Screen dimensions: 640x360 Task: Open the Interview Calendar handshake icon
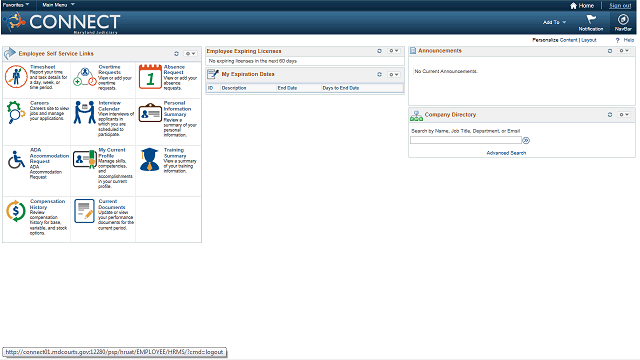click(x=84, y=112)
